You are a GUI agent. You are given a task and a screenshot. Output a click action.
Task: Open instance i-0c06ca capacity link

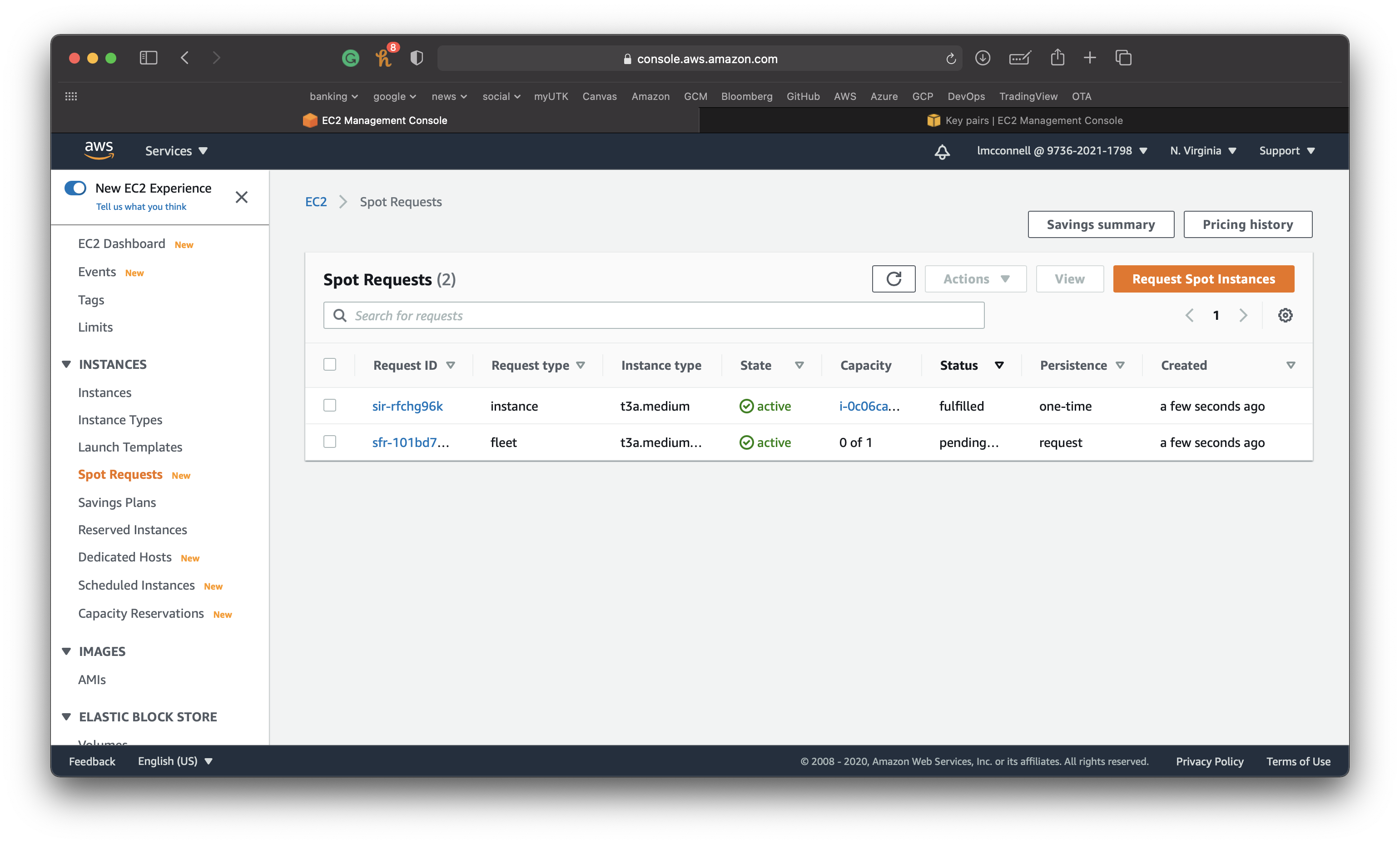tap(869, 406)
